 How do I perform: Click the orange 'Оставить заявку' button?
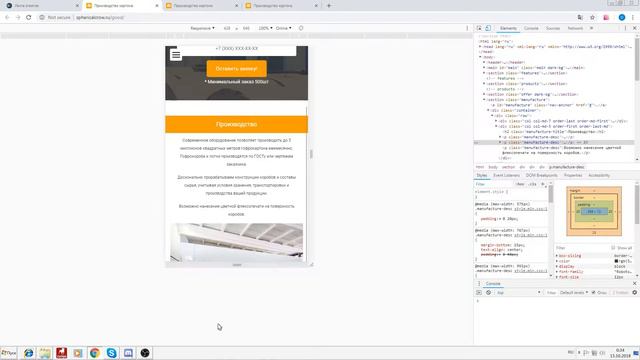237,69
